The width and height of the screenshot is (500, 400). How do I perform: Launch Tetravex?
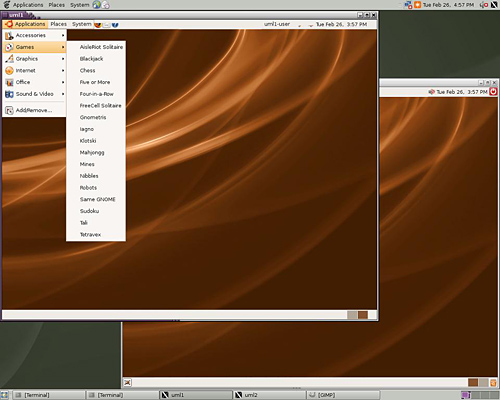click(96, 234)
